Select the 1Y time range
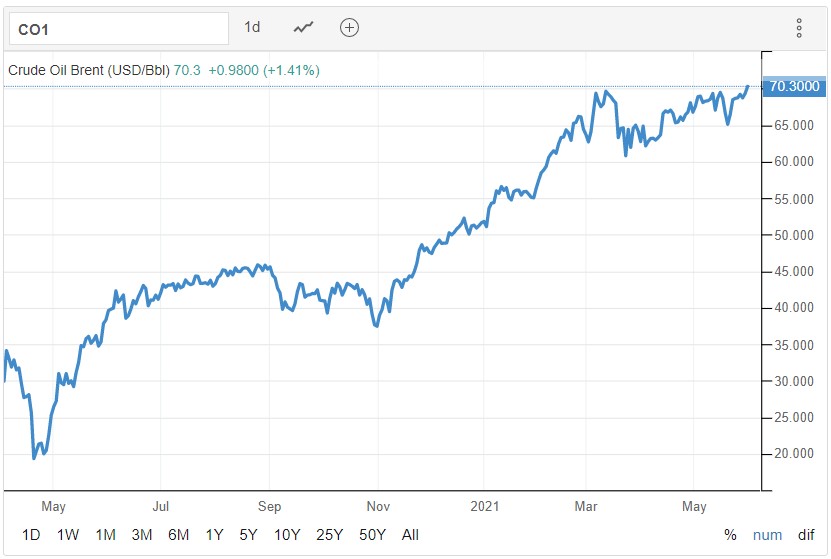This screenshot has height=559, width=831. coord(215,535)
